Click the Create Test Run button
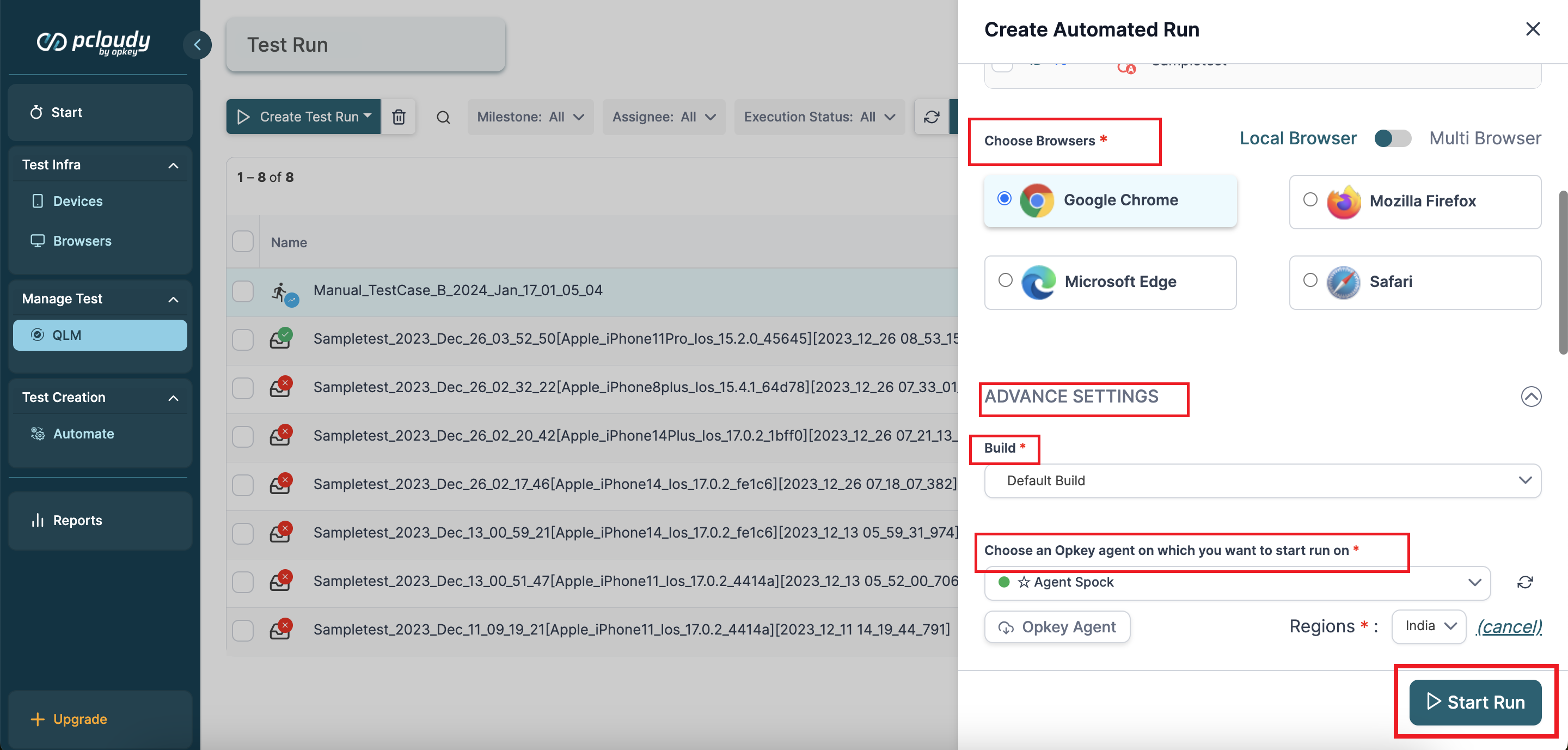The image size is (1568, 750). (303, 117)
